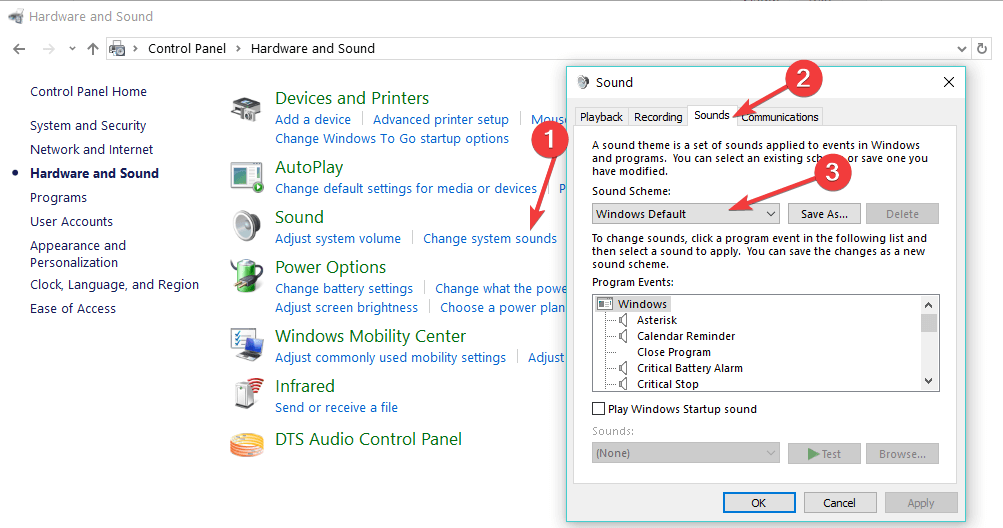Select the Sounds tab
The width and height of the screenshot is (1003, 528).
pyautogui.click(x=711, y=115)
